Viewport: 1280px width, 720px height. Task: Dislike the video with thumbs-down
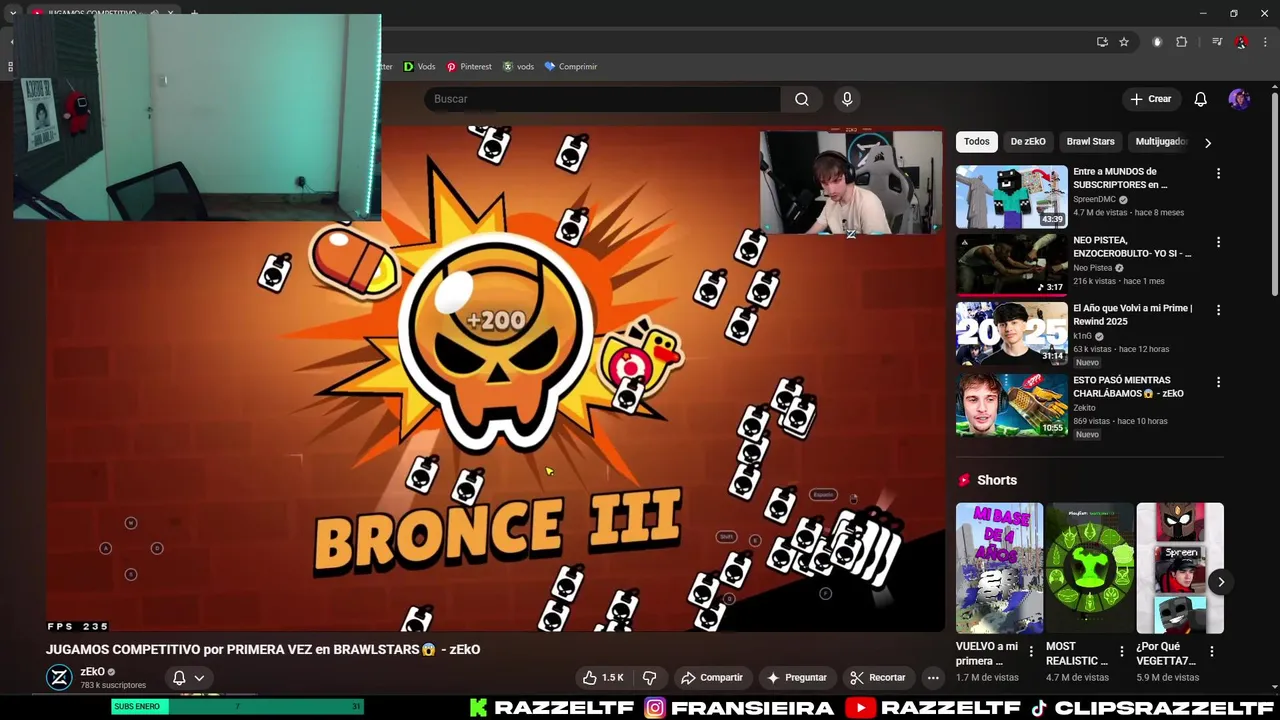click(x=649, y=678)
